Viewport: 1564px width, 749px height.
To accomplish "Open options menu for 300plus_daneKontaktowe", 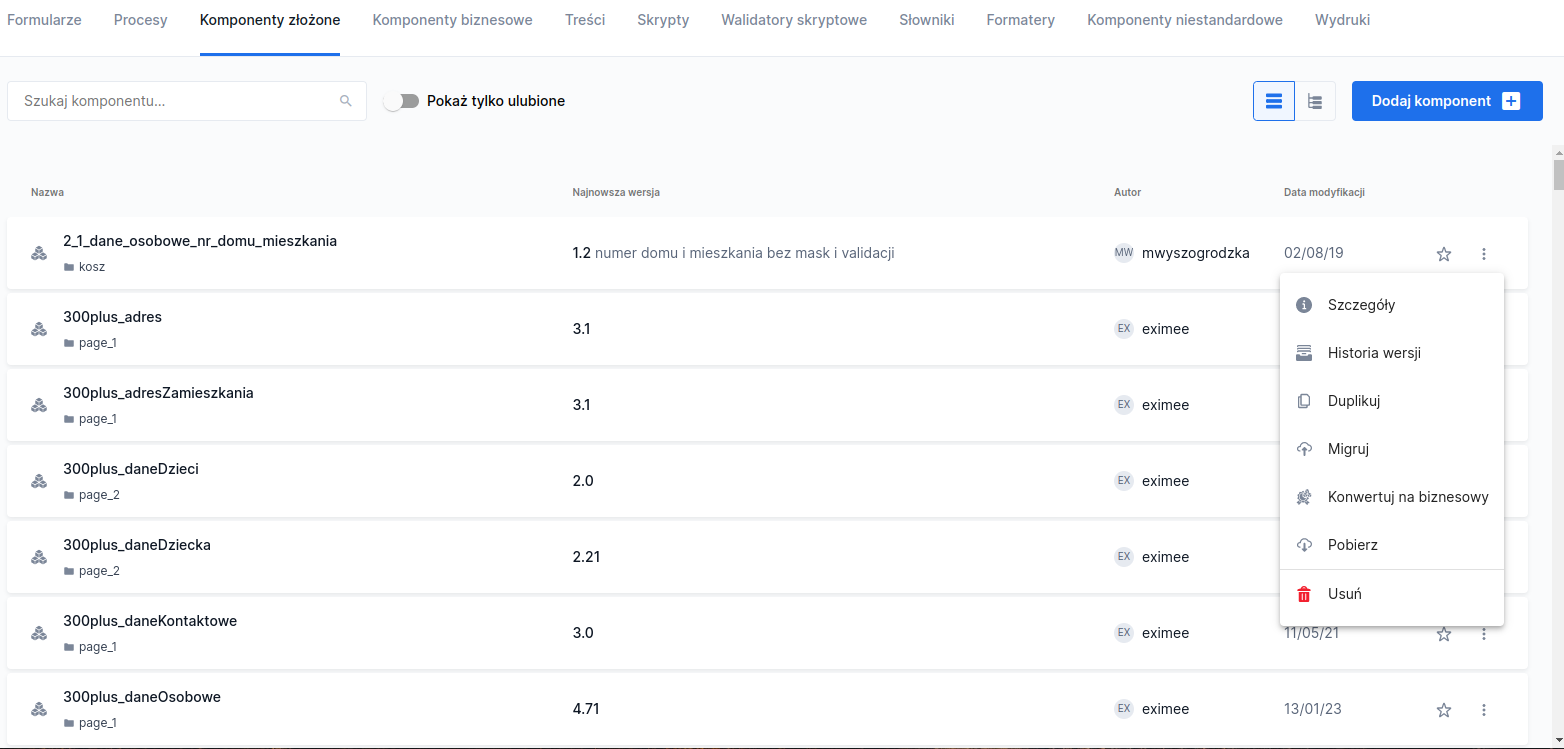I will pyautogui.click(x=1484, y=634).
